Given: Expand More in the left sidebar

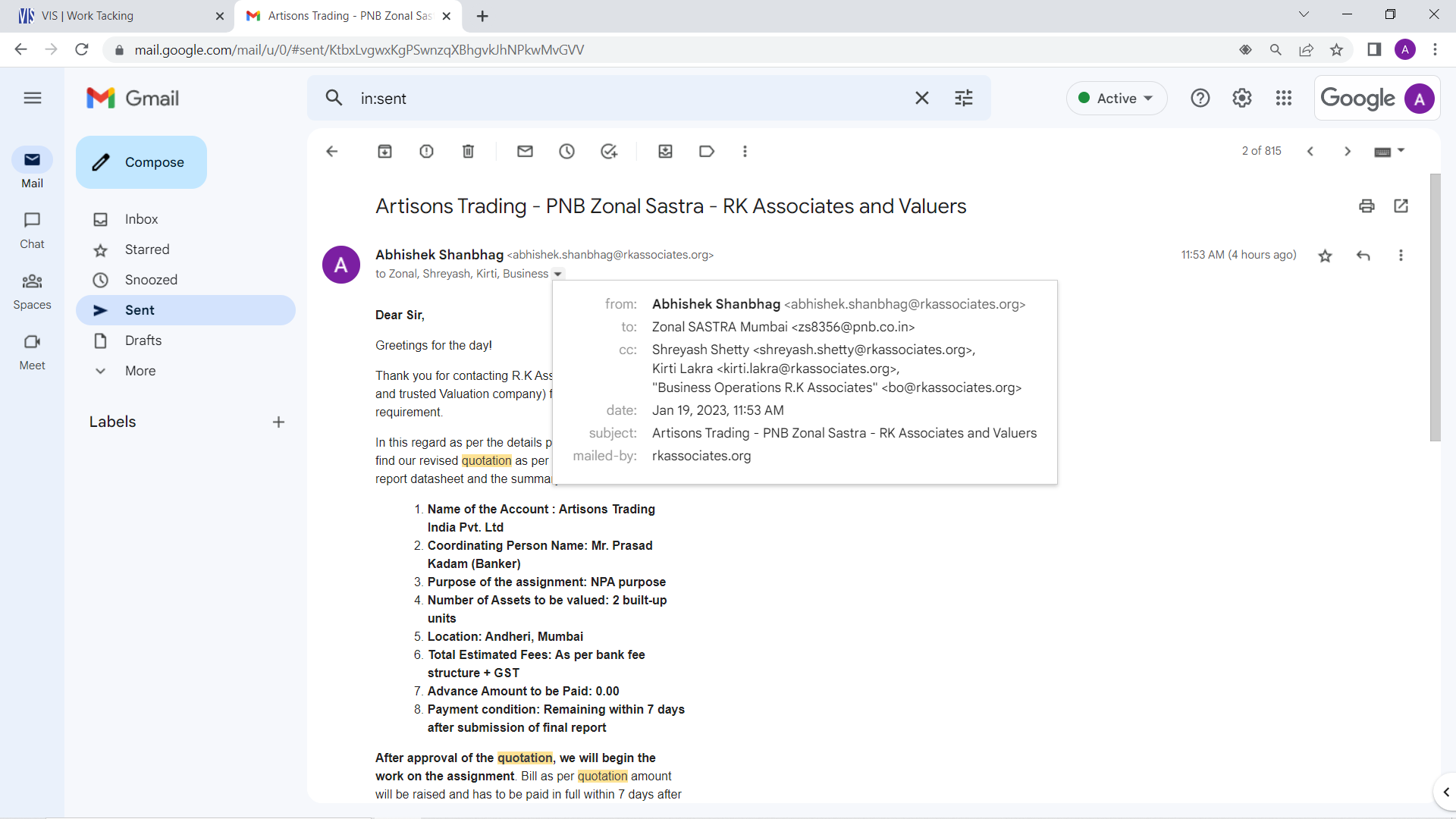Looking at the screenshot, I should click(140, 371).
